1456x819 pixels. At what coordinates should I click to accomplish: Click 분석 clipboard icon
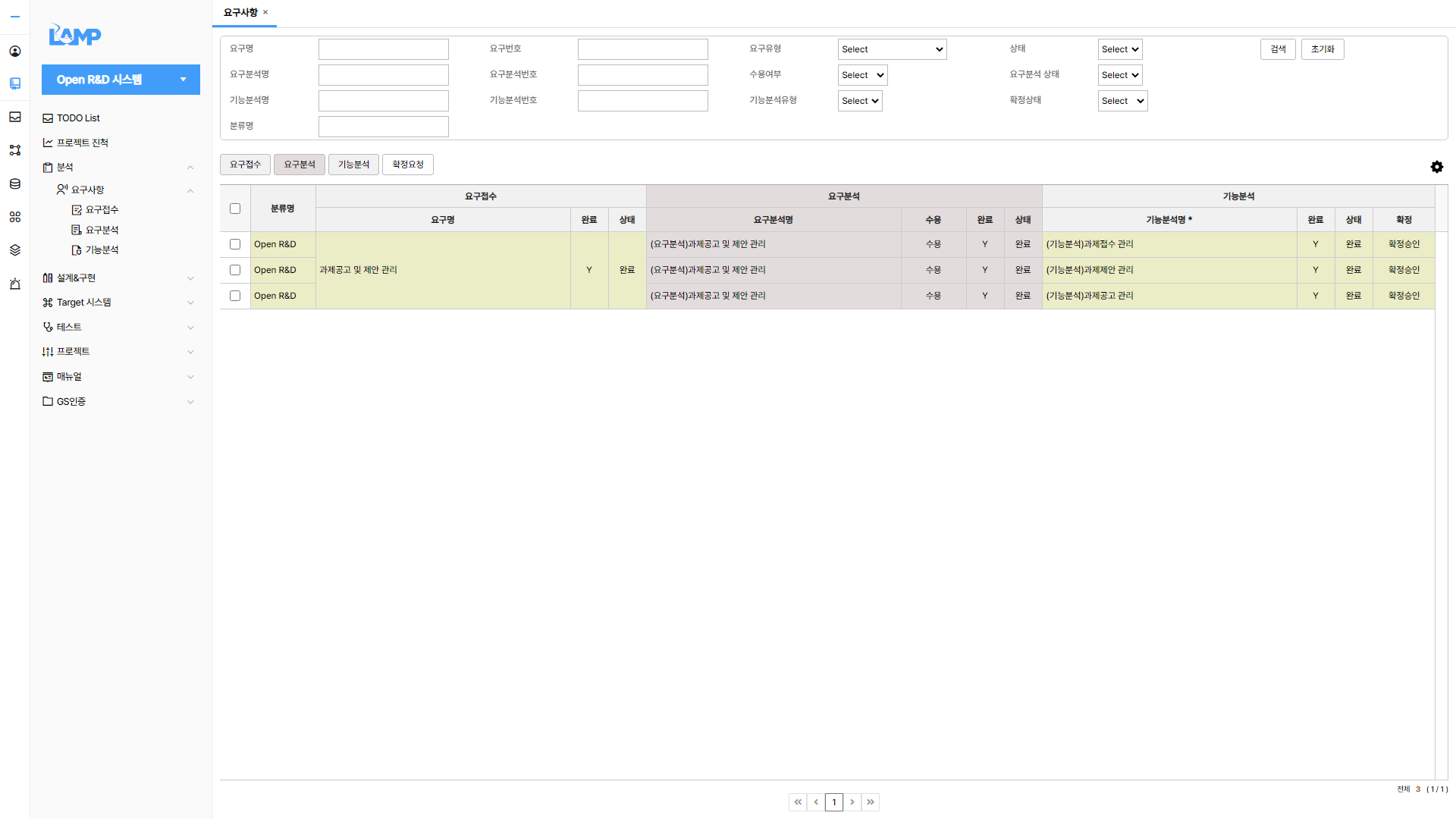click(48, 168)
